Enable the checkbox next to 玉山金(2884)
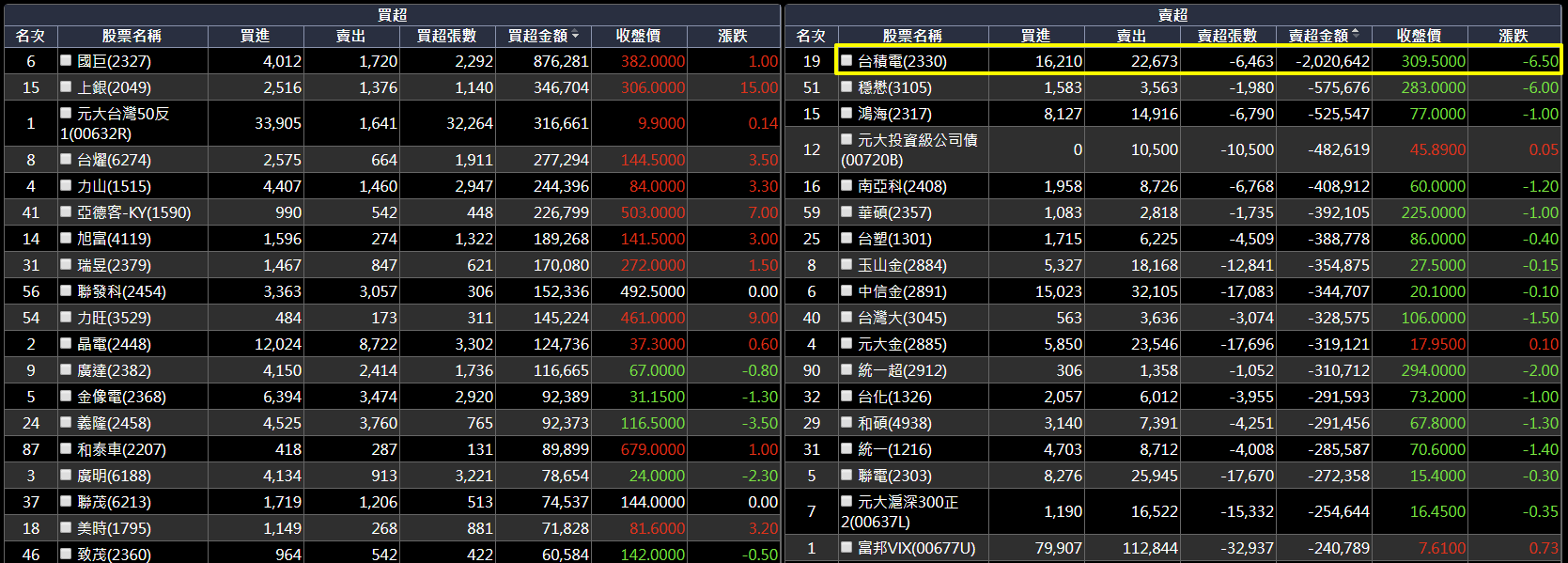1568x563 pixels. click(846, 264)
